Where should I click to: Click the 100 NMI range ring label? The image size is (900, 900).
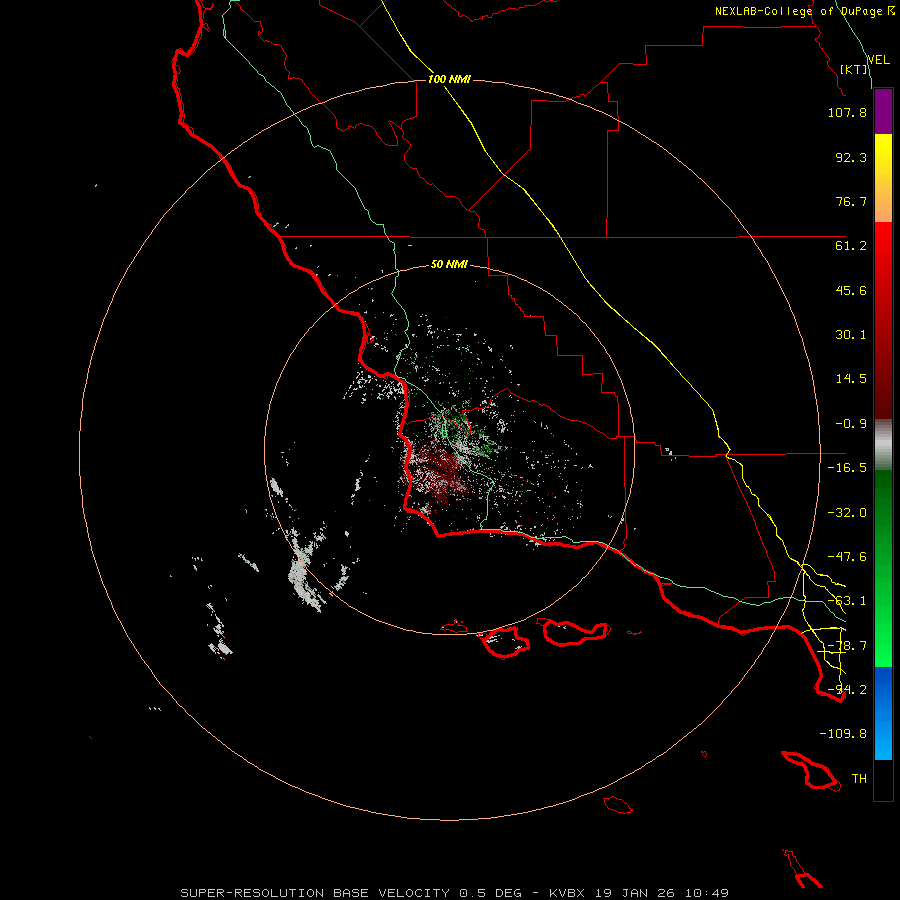[x=449, y=79]
